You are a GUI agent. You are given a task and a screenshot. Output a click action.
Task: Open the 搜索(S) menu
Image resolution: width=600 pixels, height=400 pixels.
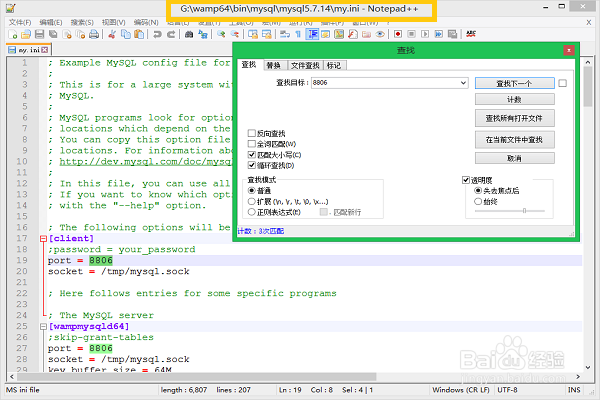coord(82,22)
